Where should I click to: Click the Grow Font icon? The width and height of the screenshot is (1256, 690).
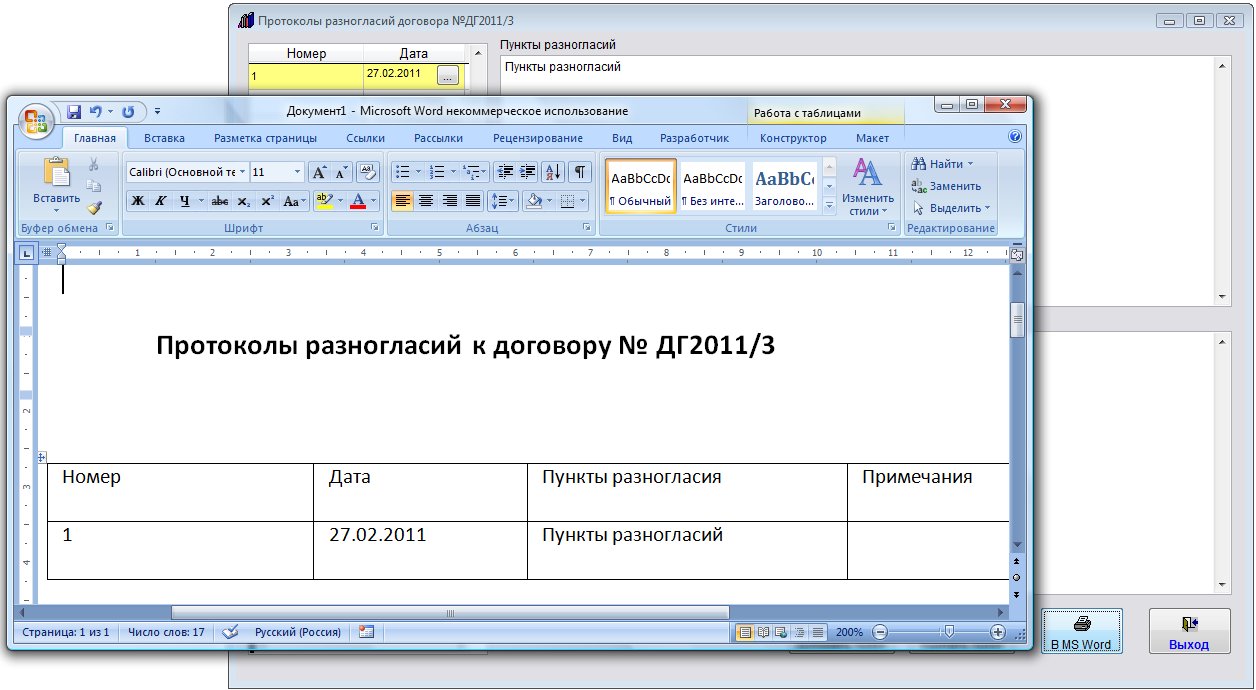point(319,171)
